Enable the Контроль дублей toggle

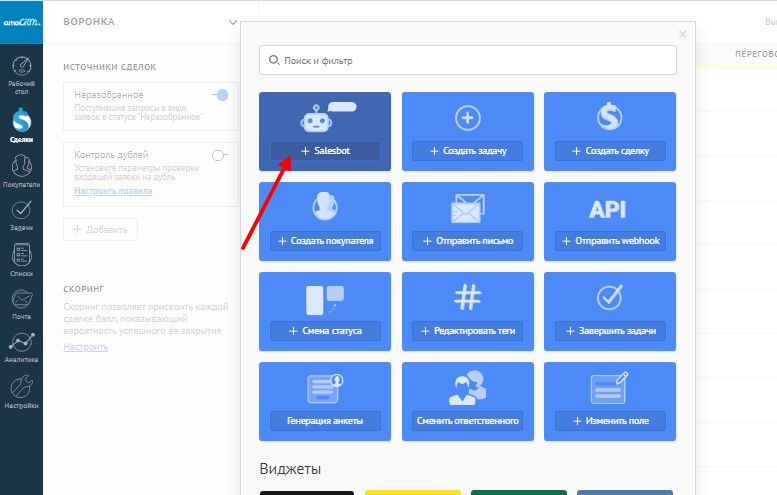tap(220, 155)
